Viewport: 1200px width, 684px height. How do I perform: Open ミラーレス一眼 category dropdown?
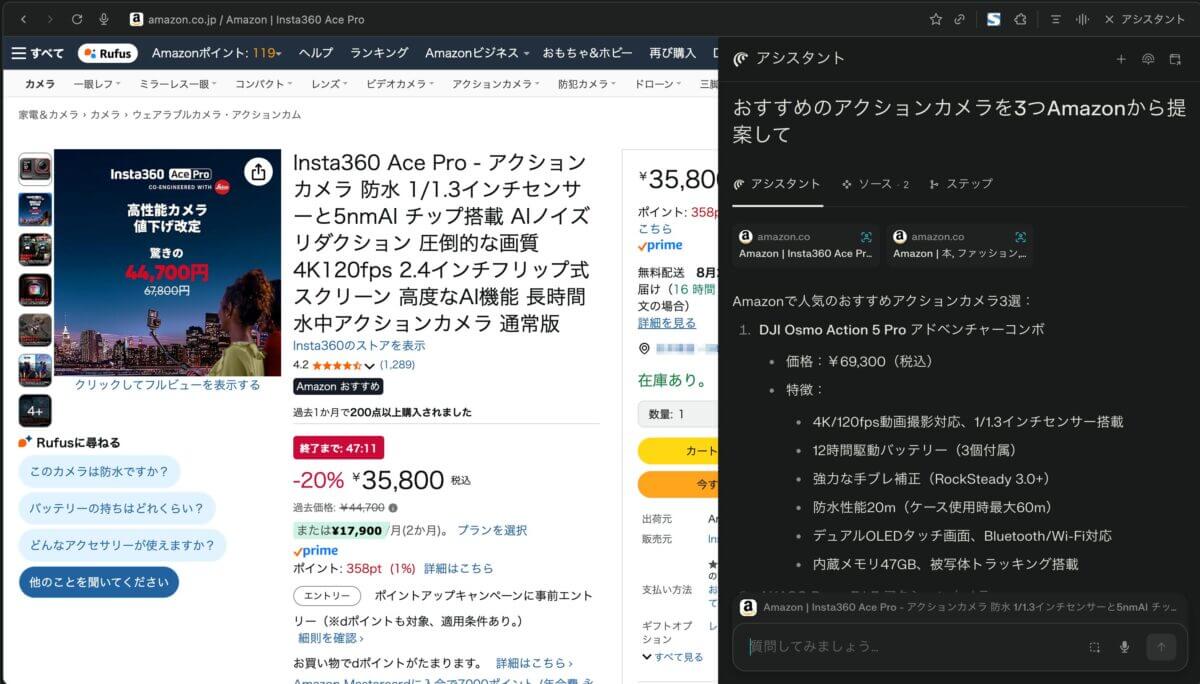178,84
